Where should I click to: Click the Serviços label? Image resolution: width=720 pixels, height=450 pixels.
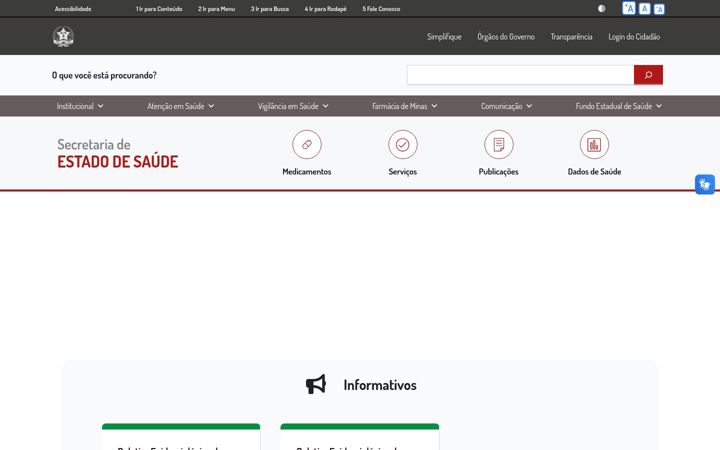403,171
